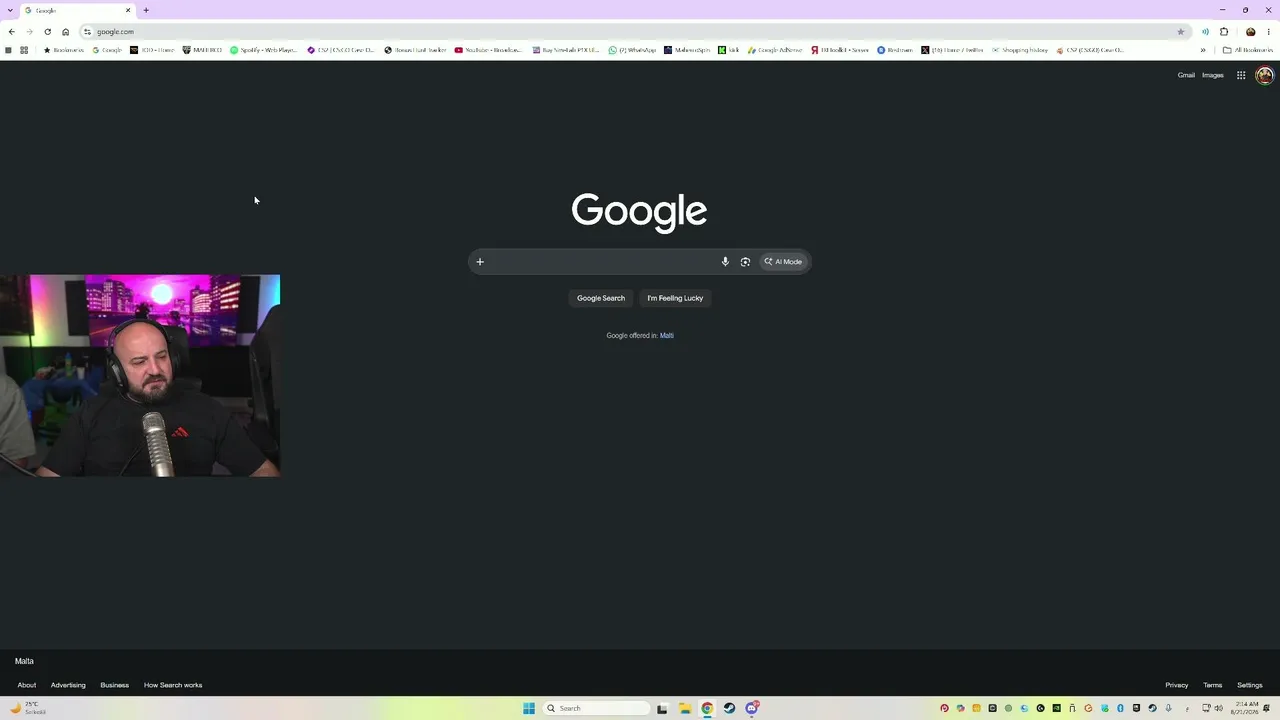Expand hidden bookmarks overflow chevron
The height and width of the screenshot is (720, 1280).
[1203, 50]
